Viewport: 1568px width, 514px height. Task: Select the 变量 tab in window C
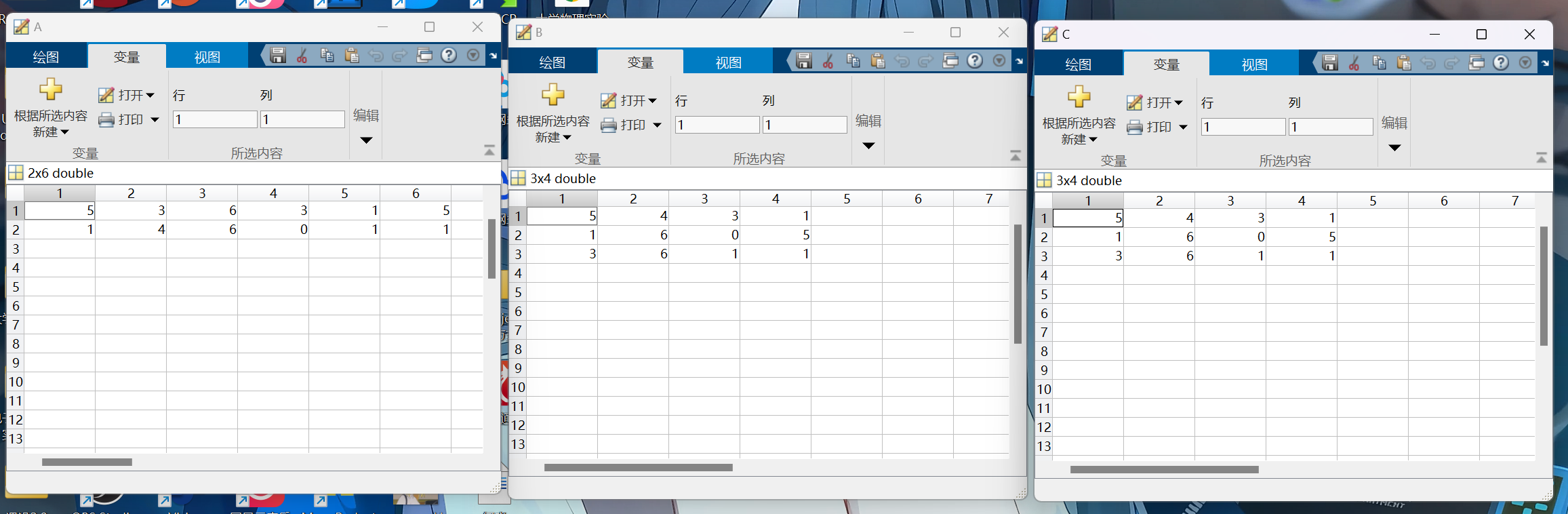coord(1166,64)
